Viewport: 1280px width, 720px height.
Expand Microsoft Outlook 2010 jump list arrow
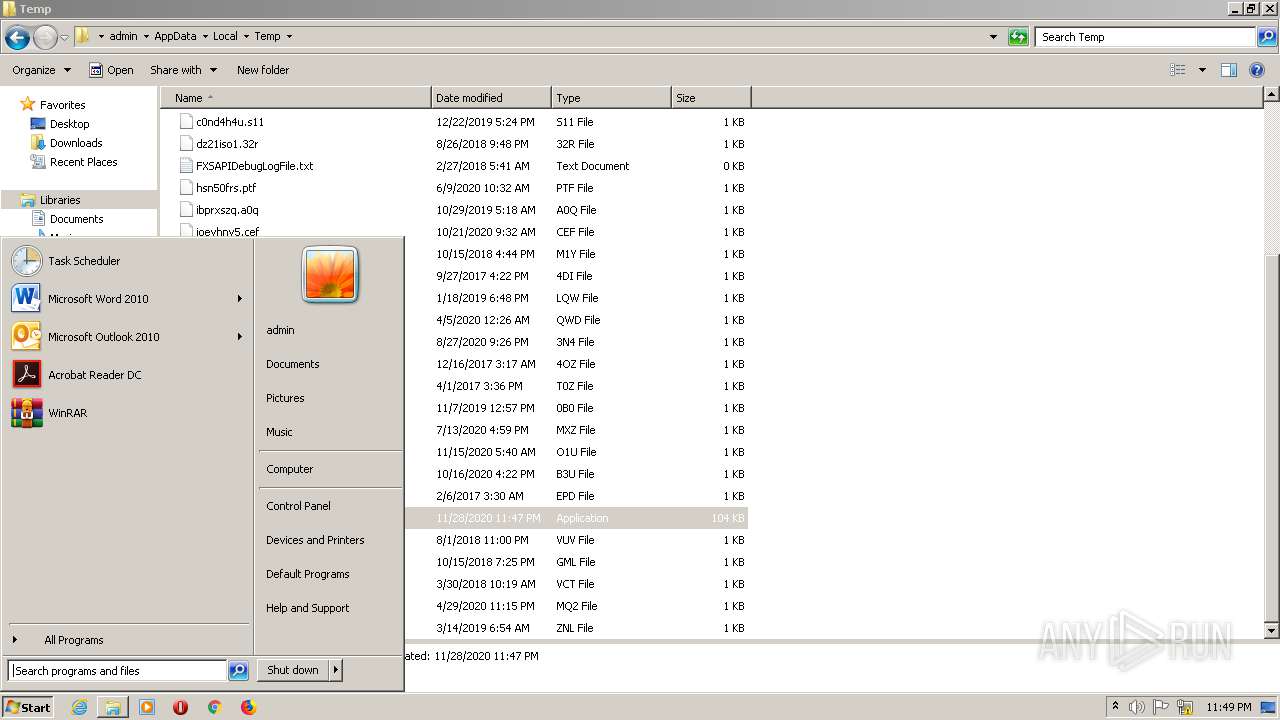(x=240, y=337)
